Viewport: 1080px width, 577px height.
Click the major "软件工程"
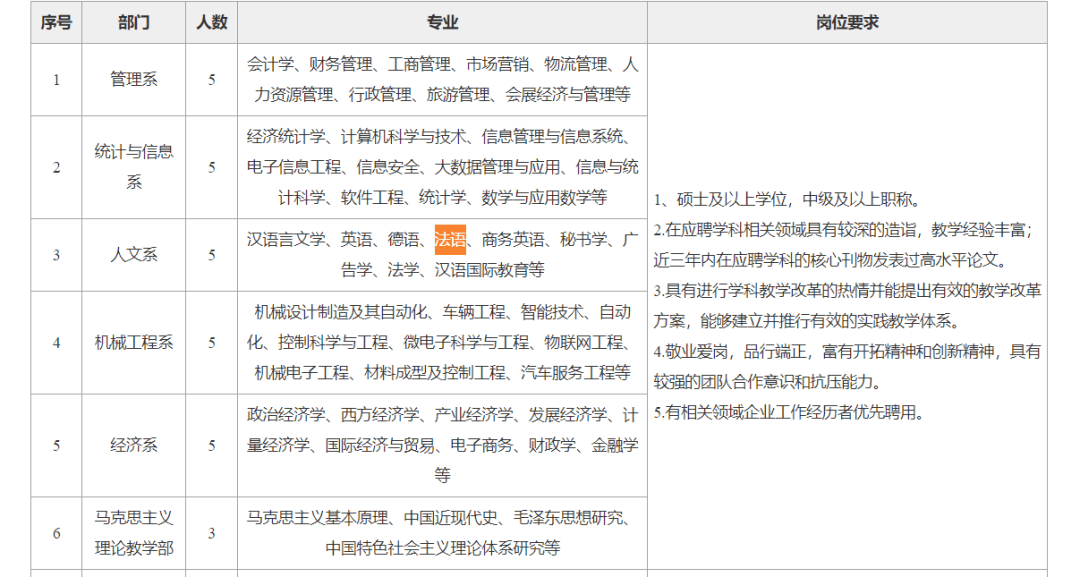coord(372,198)
